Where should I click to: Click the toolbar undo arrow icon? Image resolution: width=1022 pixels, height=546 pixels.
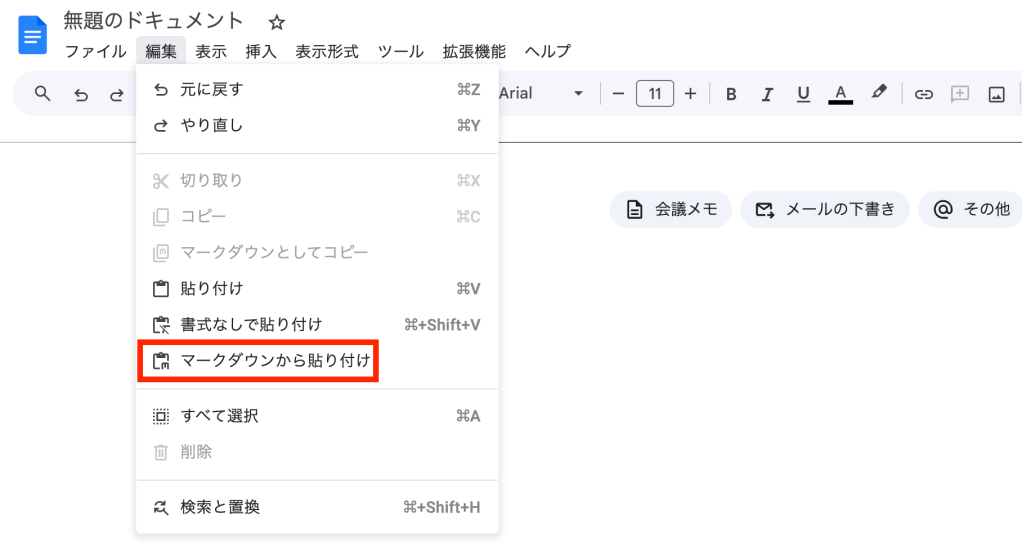[x=81, y=95]
